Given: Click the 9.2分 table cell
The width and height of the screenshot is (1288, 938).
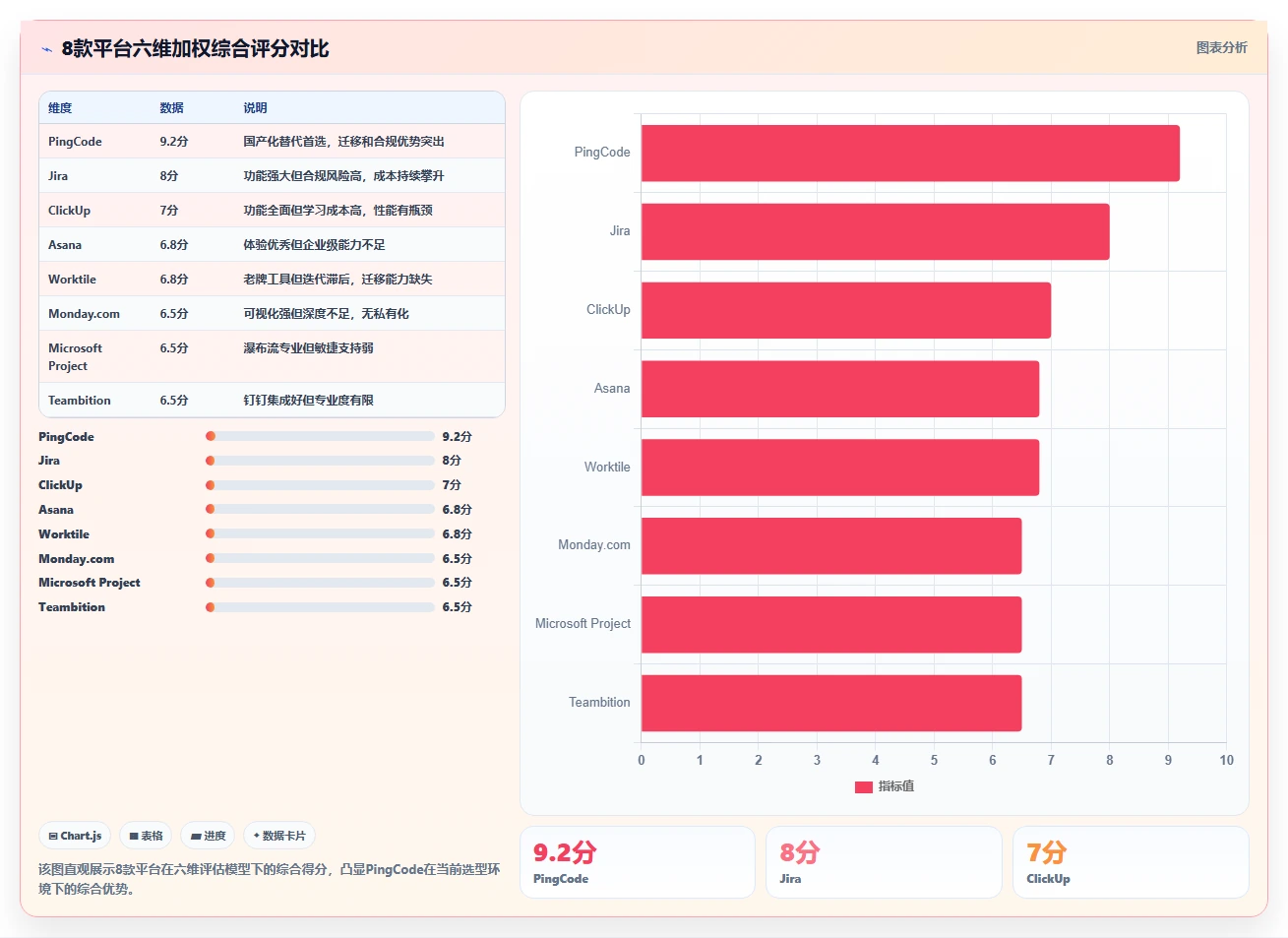Looking at the screenshot, I should point(174,142).
